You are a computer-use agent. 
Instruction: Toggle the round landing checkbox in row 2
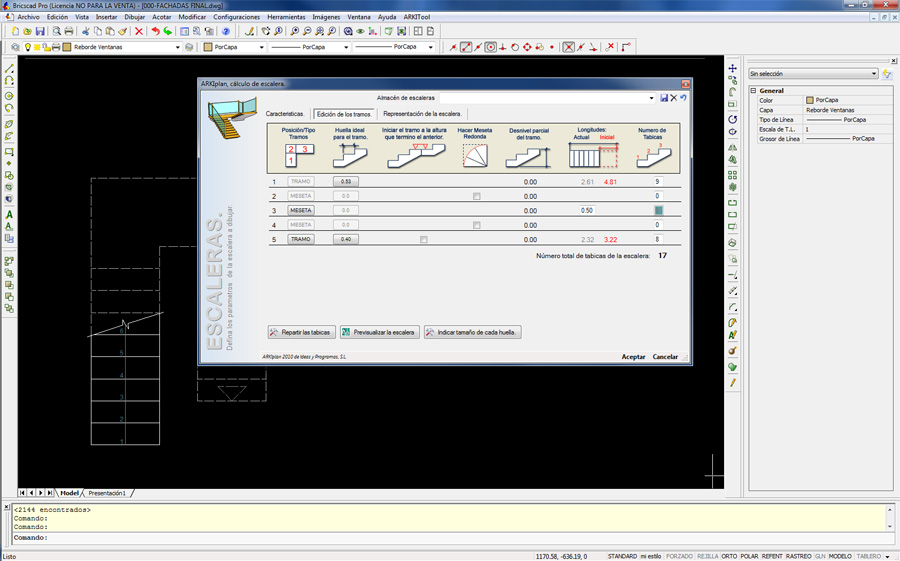tap(476, 196)
